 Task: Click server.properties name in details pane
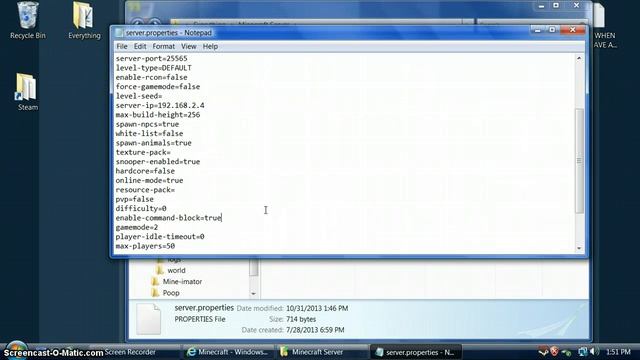click(x=204, y=308)
